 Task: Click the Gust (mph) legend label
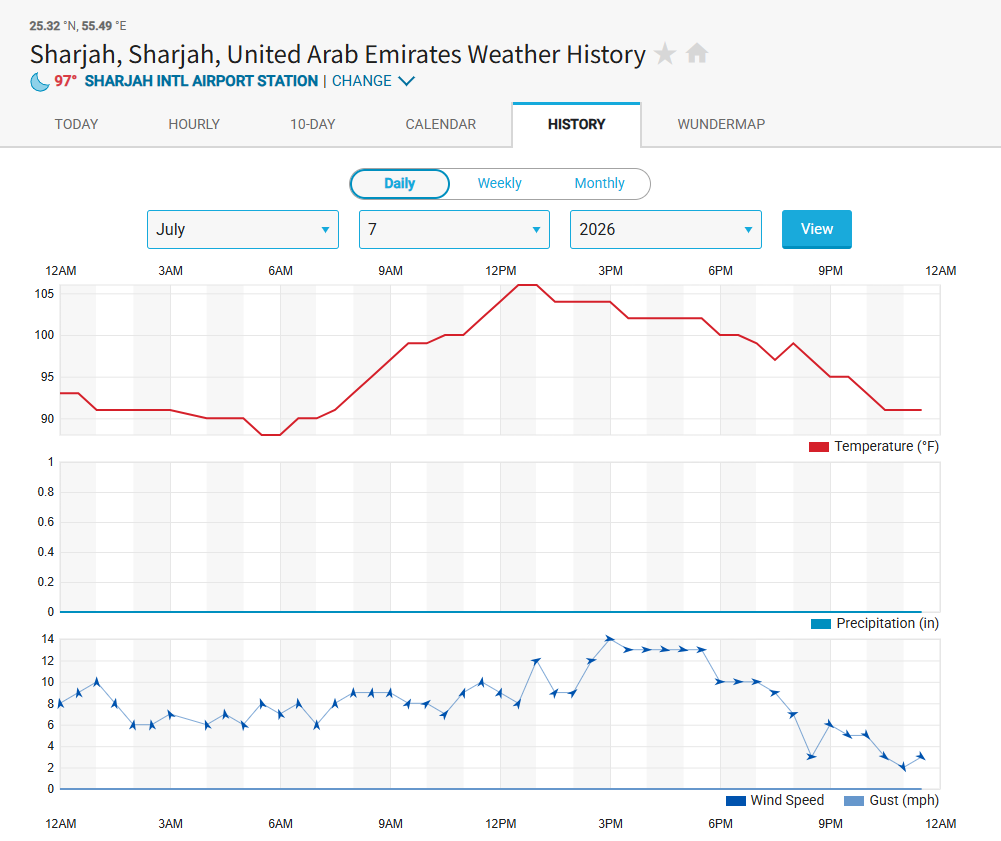pyautogui.click(x=904, y=800)
